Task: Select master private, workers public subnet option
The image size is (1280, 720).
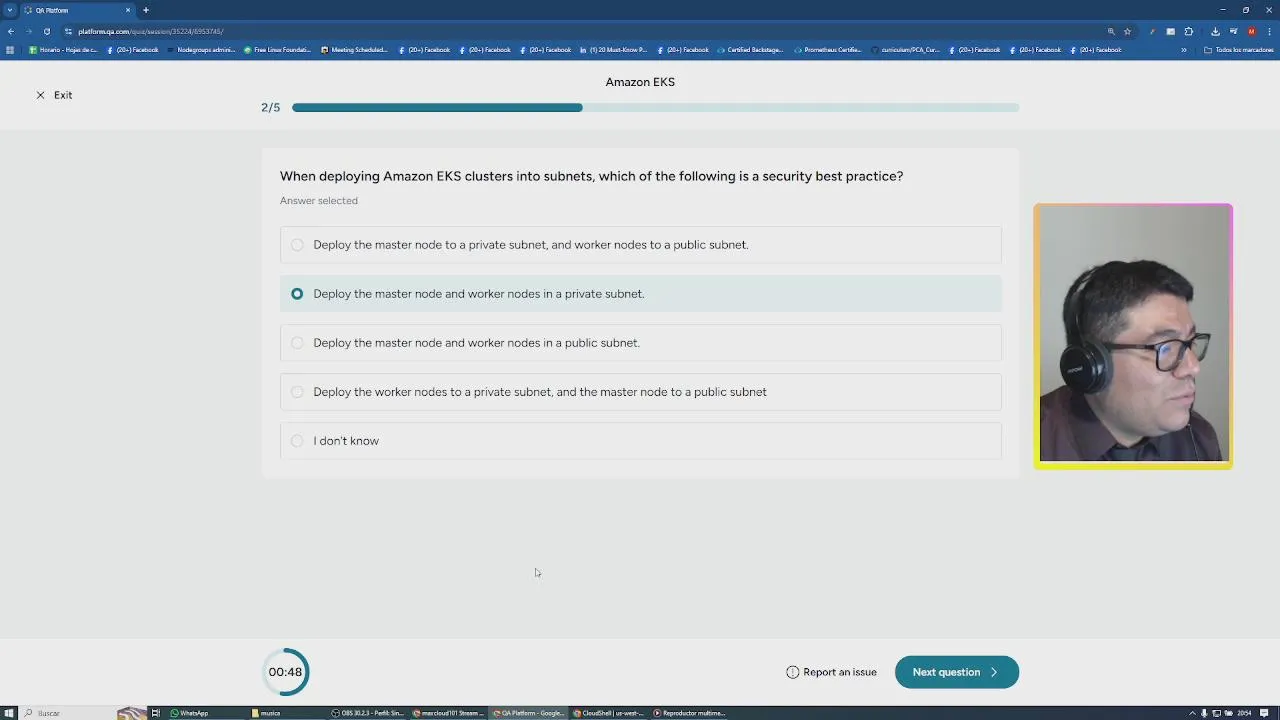Action: pos(641,245)
